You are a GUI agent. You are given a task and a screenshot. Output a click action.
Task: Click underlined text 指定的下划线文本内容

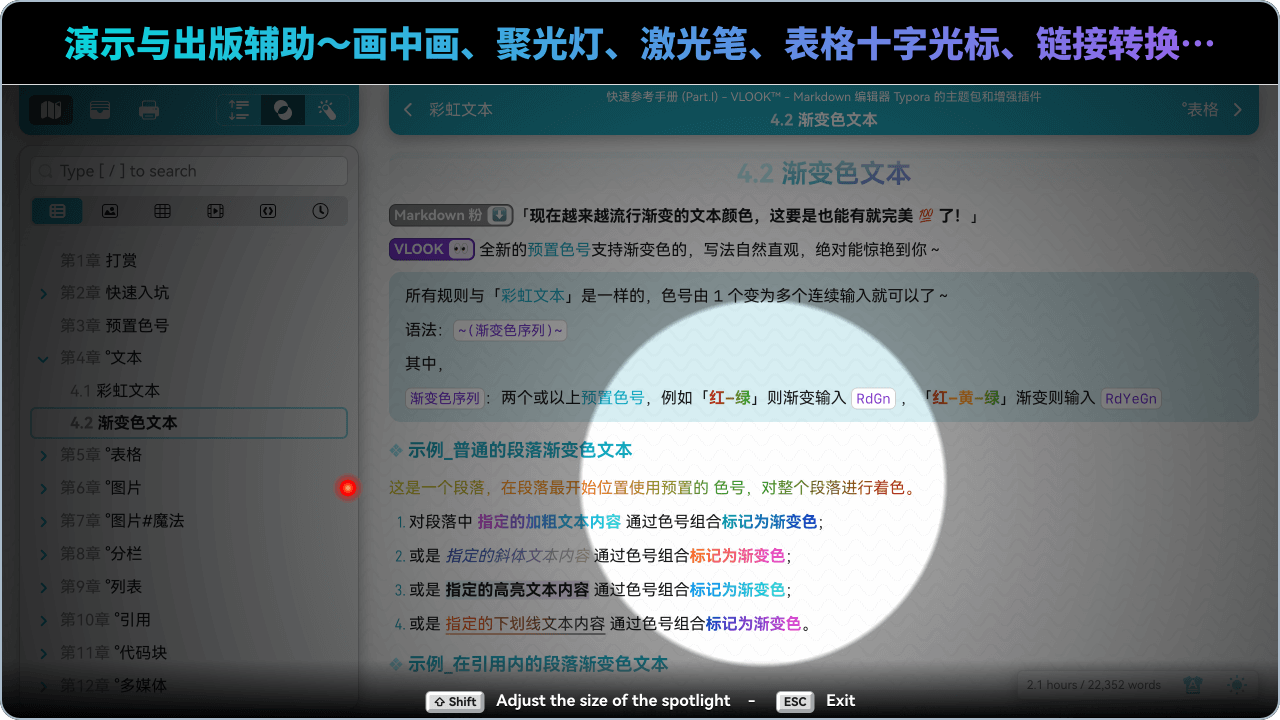point(525,623)
